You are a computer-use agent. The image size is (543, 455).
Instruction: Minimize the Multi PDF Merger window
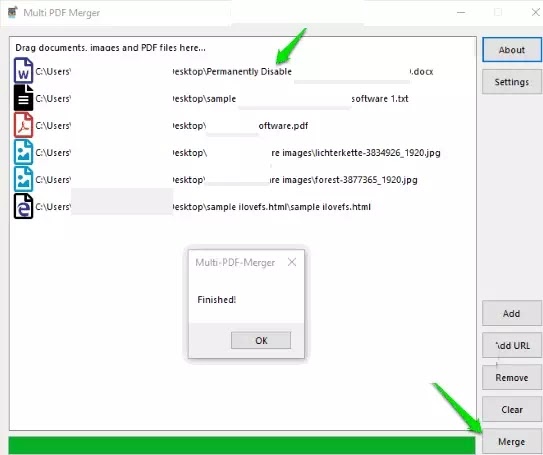[461, 12]
